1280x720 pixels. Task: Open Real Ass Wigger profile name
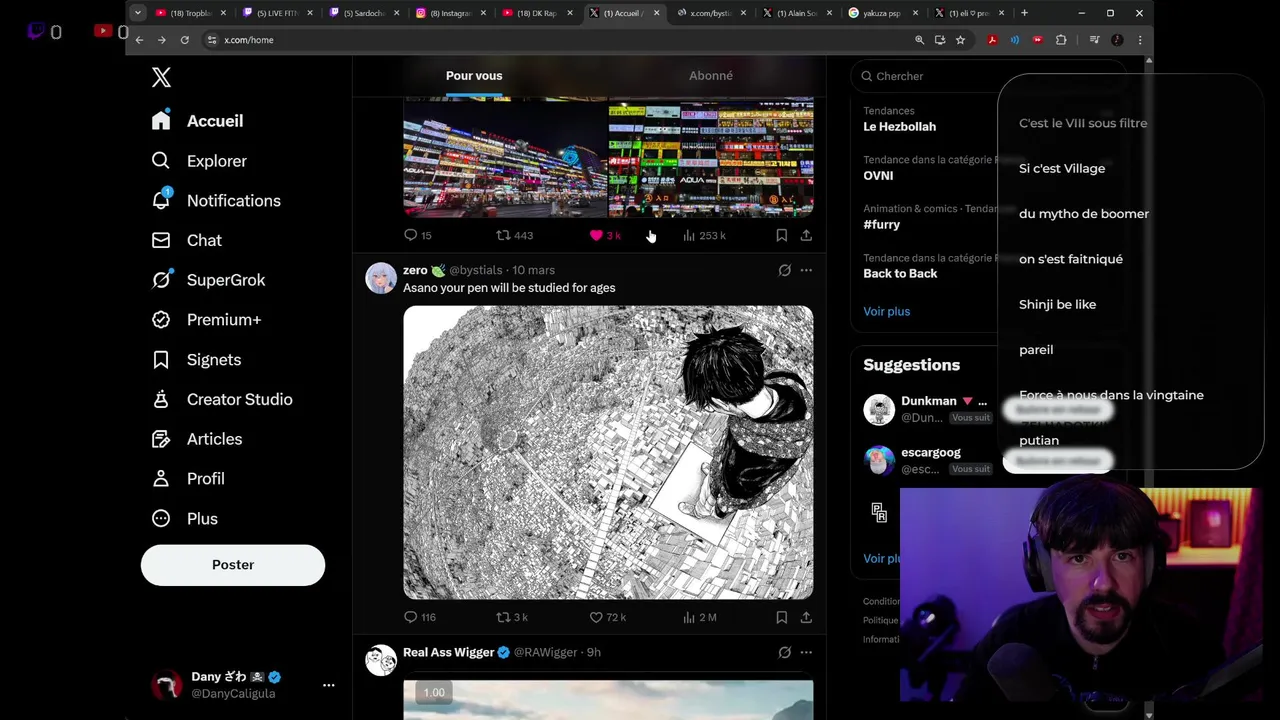[x=448, y=652]
